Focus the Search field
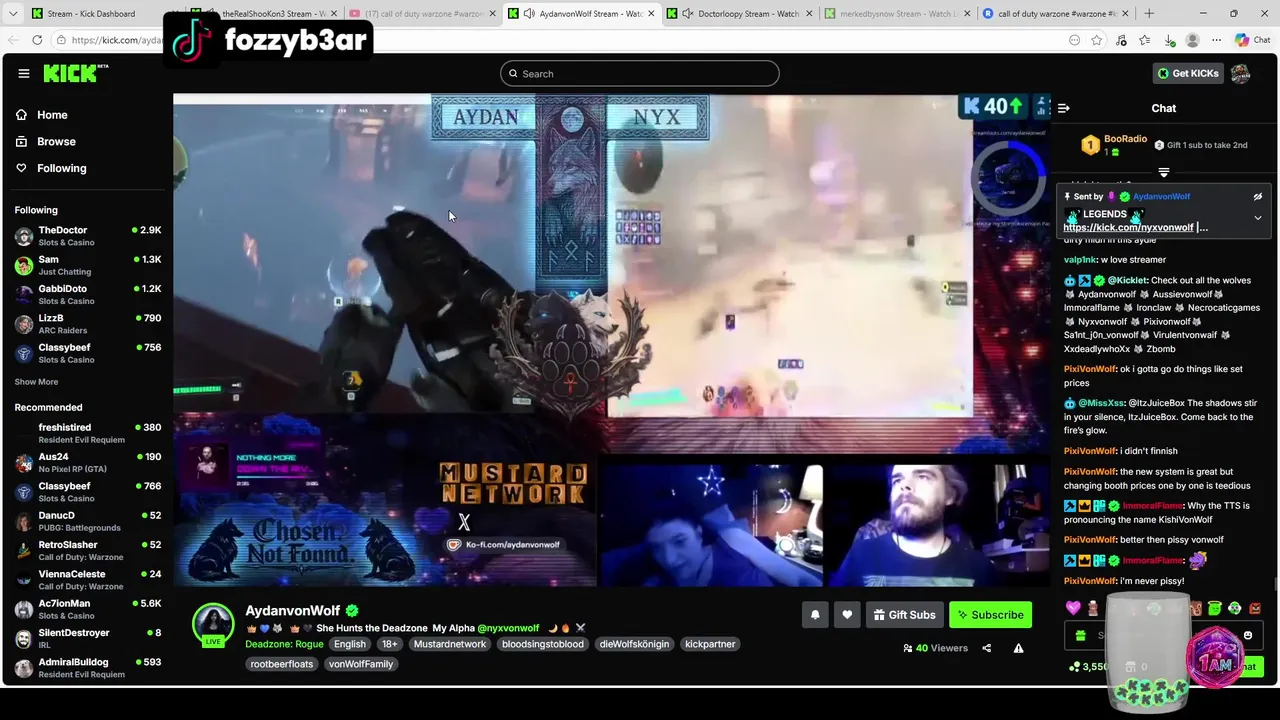 click(x=640, y=74)
